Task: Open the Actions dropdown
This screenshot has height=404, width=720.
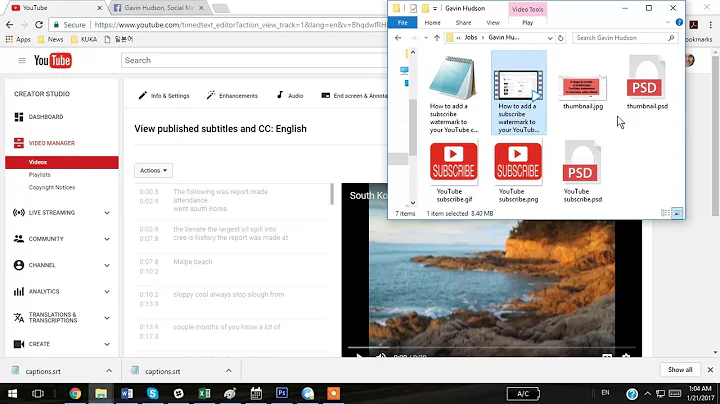Action: click(x=153, y=170)
